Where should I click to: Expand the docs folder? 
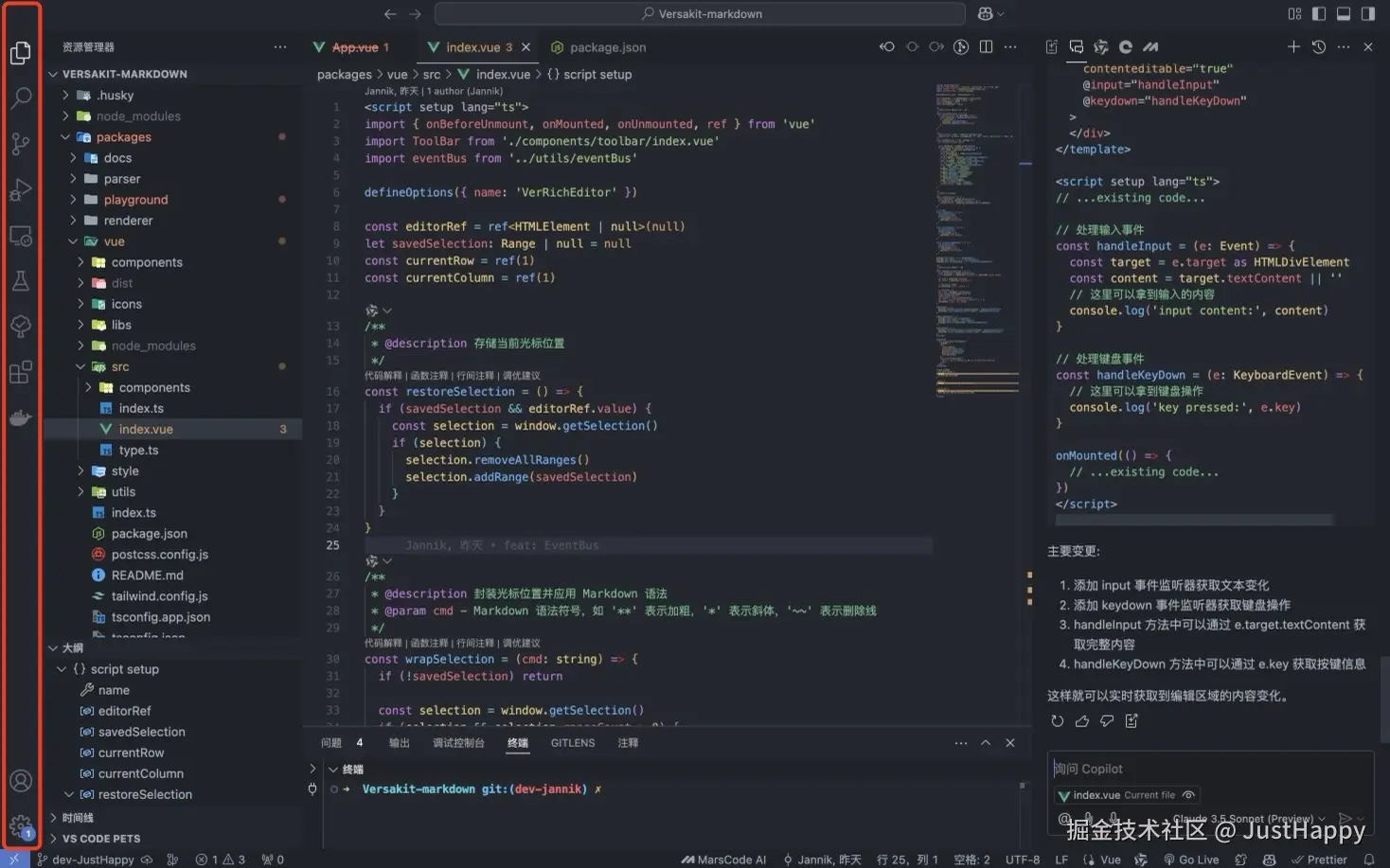click(x=172, y=158)
